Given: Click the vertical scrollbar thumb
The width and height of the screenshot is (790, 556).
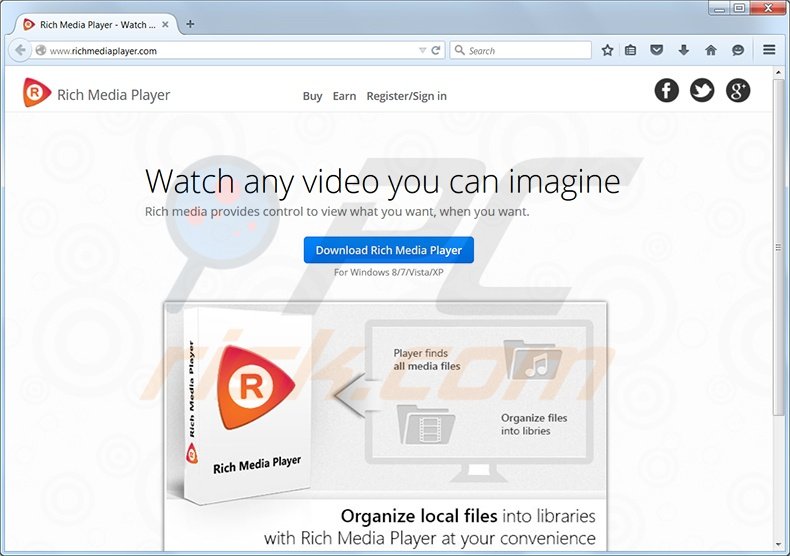Looking at the screenshot, I should pyautogui.click(x=778, y=249).
